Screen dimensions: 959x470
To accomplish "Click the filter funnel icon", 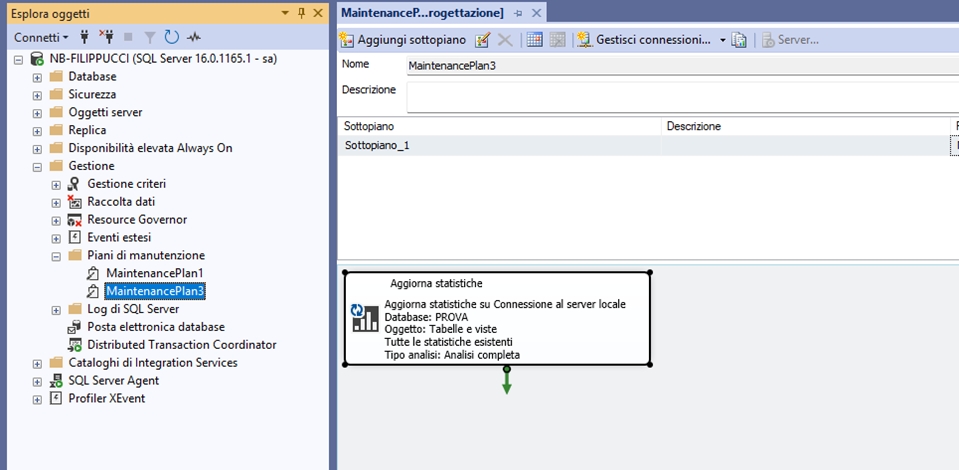I will (x=150, y=37).
